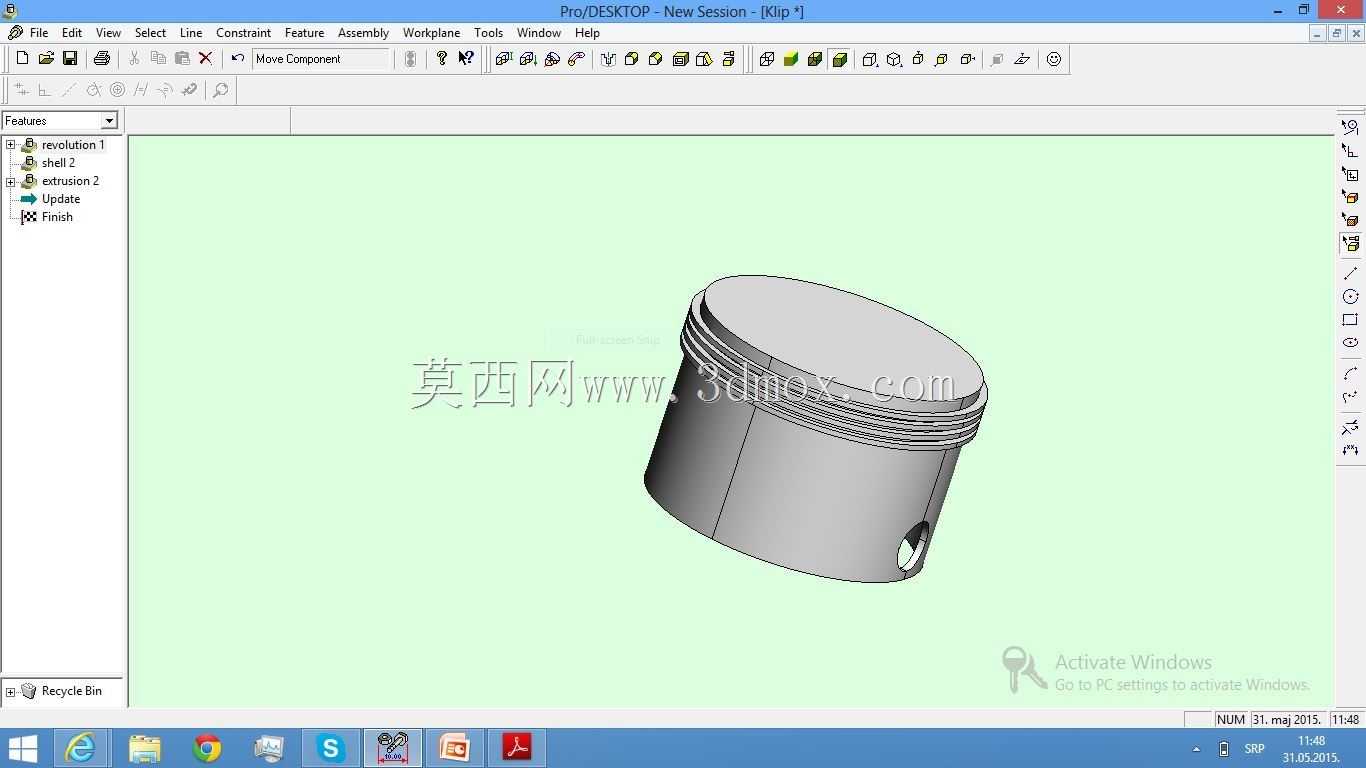Open the Assembly menu
The image size is (1366, 768).
363,33
